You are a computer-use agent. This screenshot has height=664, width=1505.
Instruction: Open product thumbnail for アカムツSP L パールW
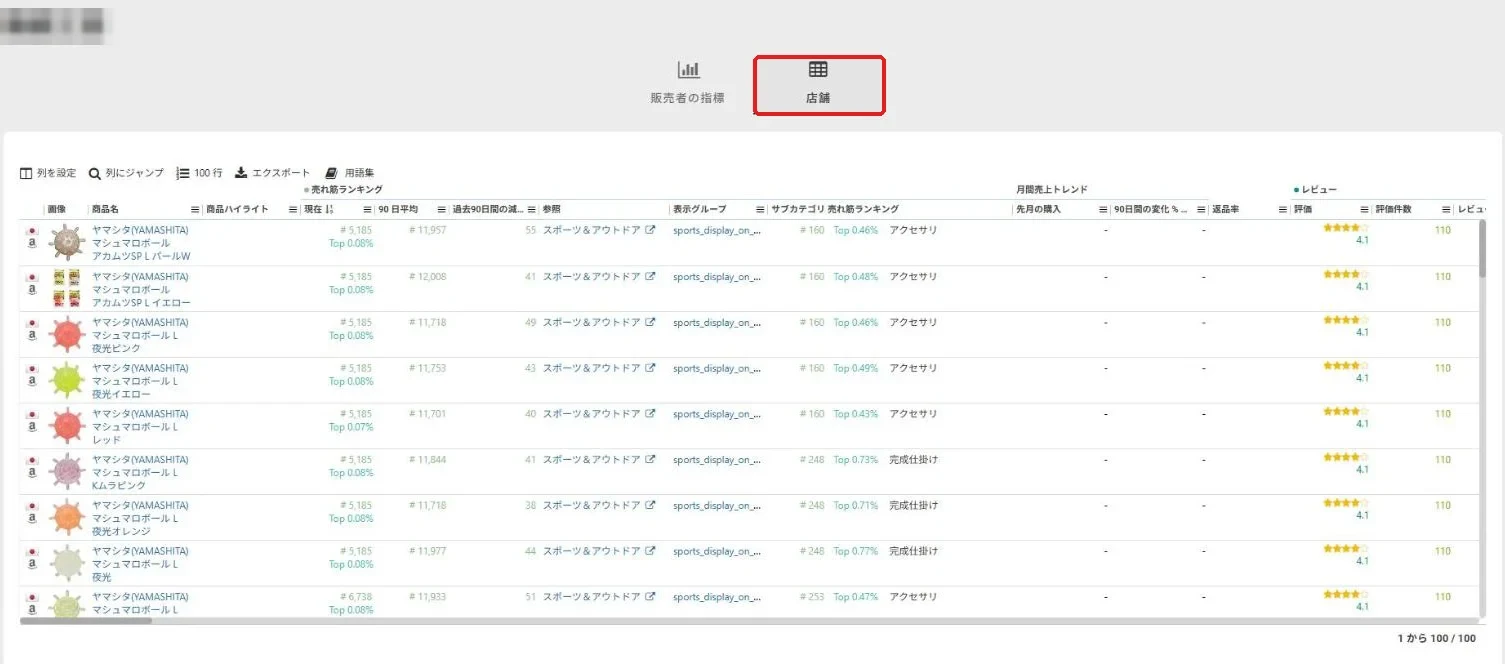tap(66, 242)
